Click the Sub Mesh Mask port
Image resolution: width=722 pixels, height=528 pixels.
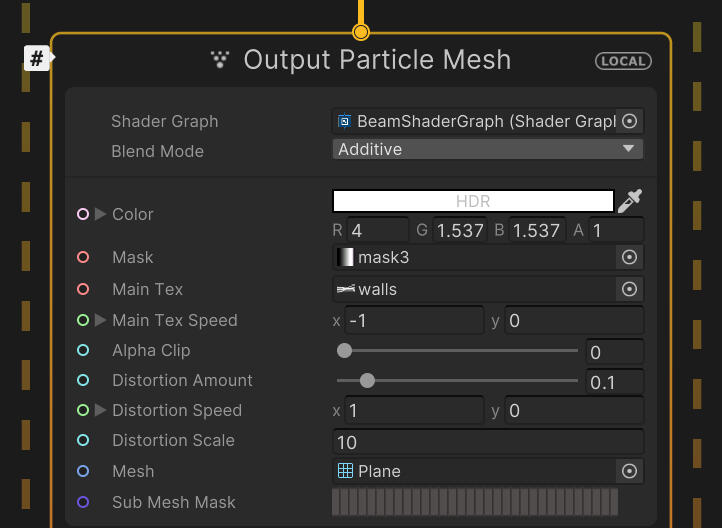[83, 502]
